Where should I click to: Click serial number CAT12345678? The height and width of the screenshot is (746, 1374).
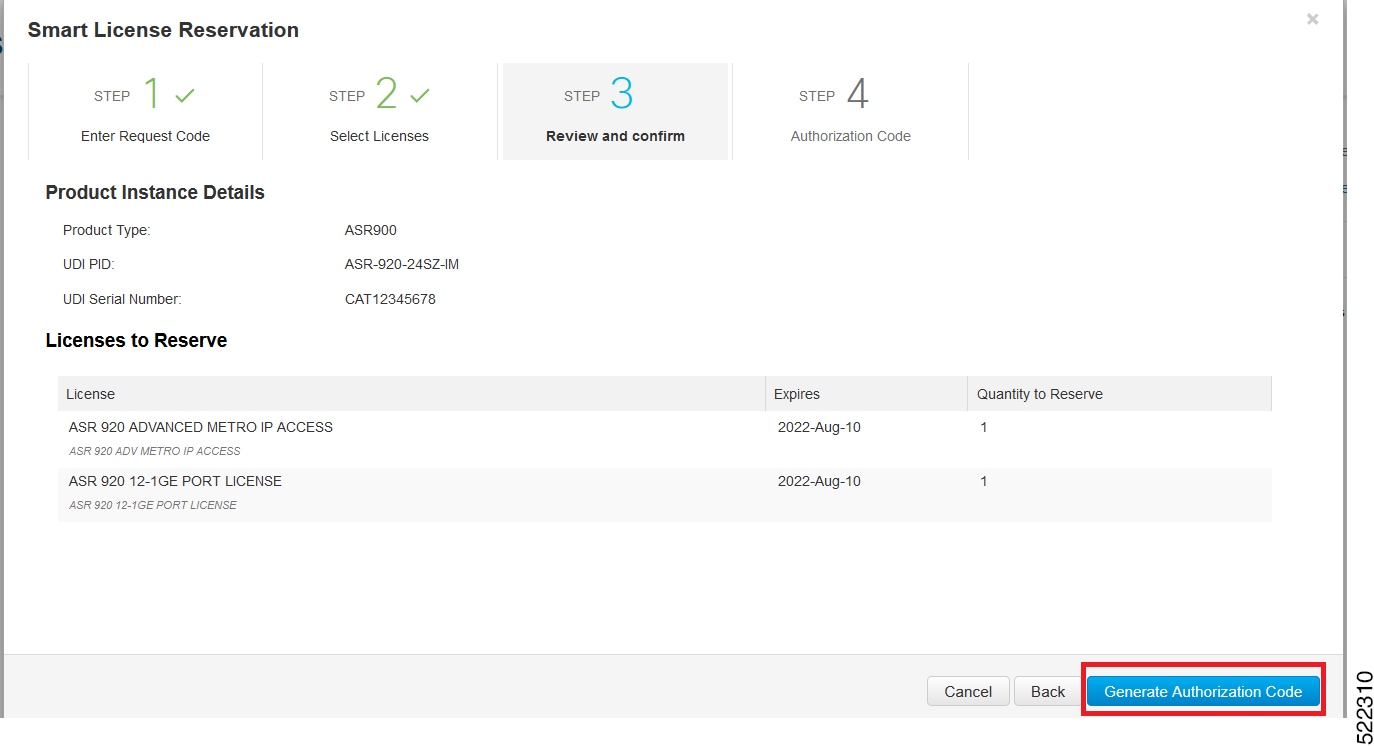point(390,299)
